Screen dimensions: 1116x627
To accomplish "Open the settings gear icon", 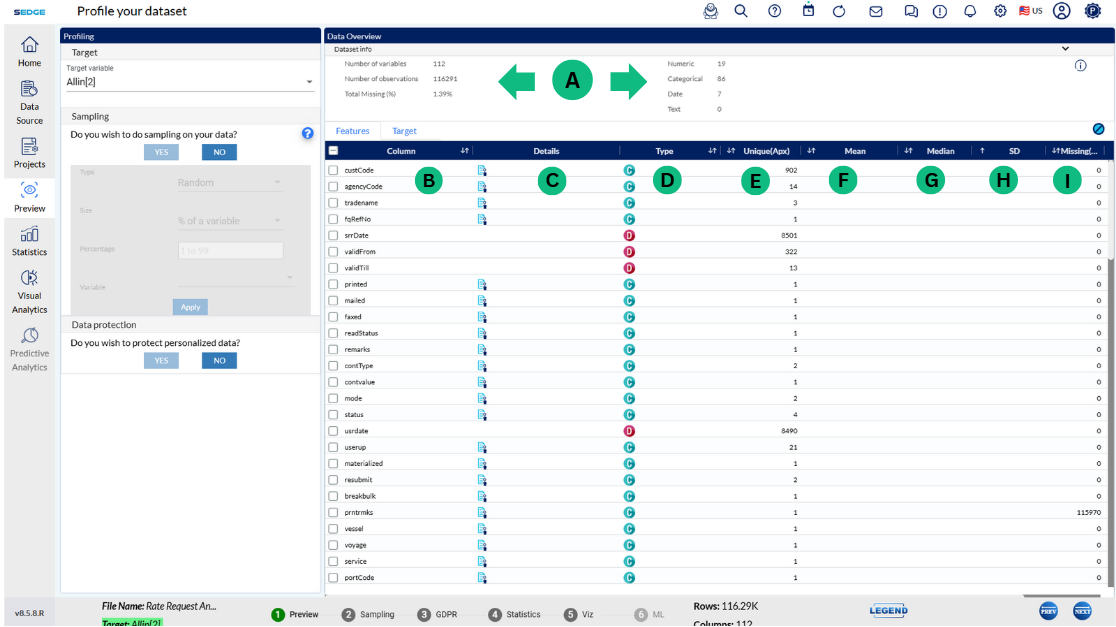I will point(1000,11).
